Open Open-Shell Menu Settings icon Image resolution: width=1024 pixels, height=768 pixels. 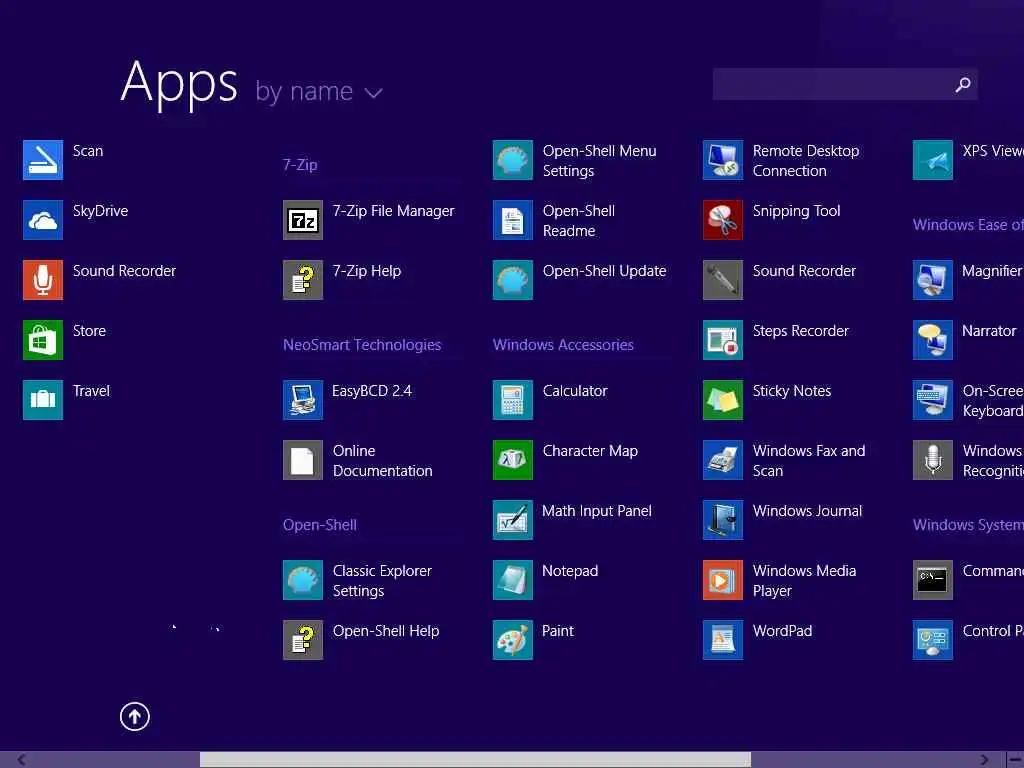513,160
